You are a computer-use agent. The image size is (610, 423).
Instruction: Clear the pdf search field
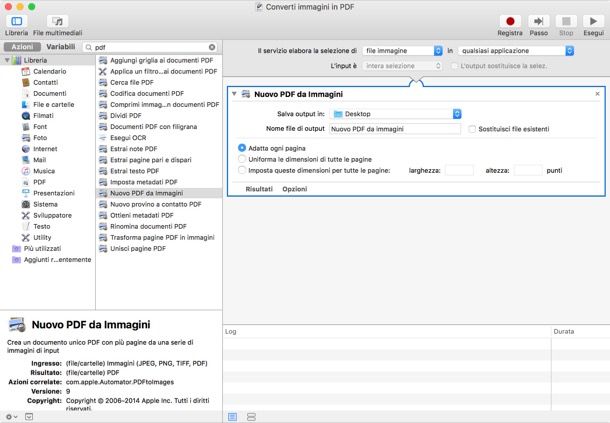click(x=212, y=47)
